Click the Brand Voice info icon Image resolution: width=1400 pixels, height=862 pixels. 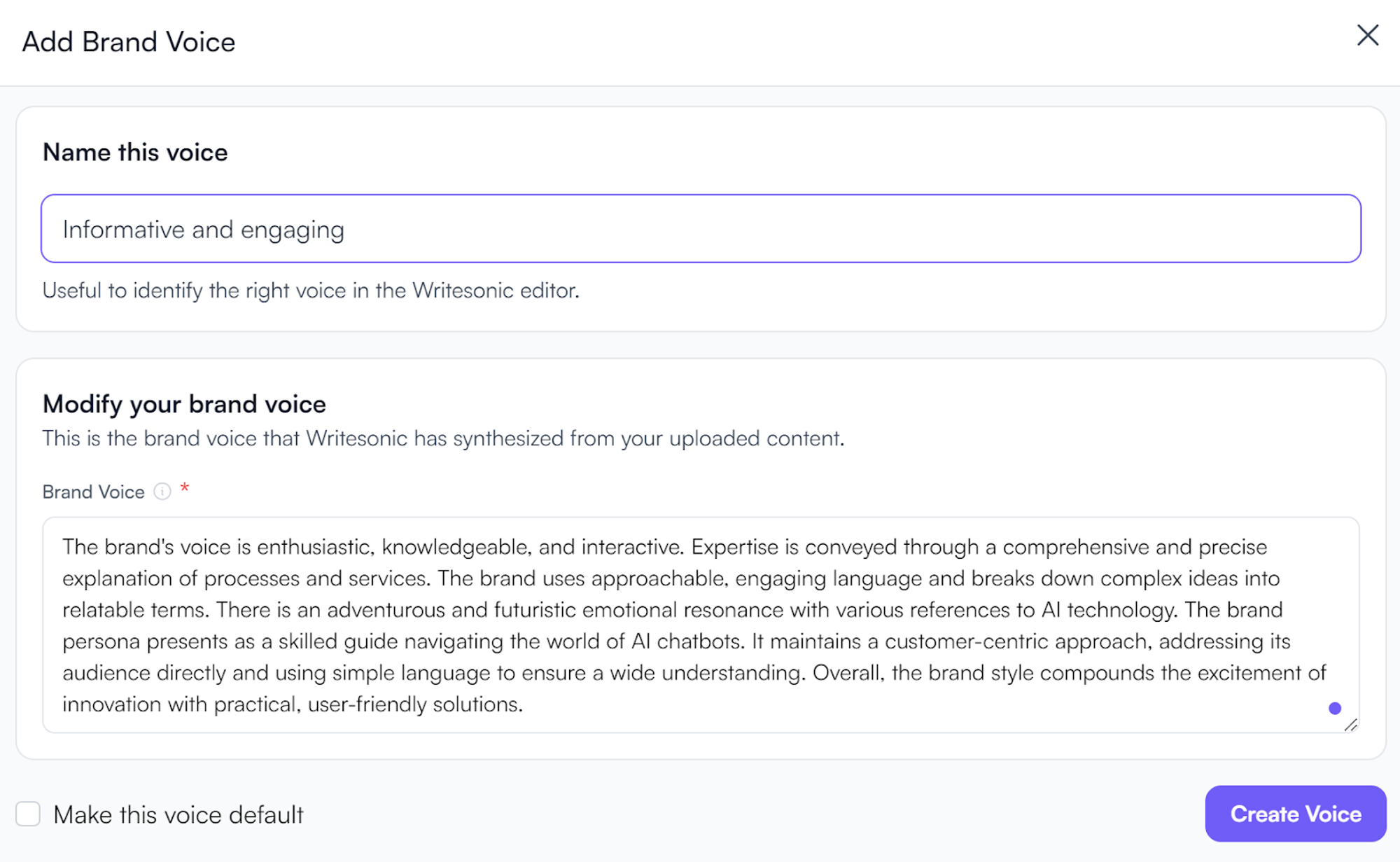coord(162,492)
